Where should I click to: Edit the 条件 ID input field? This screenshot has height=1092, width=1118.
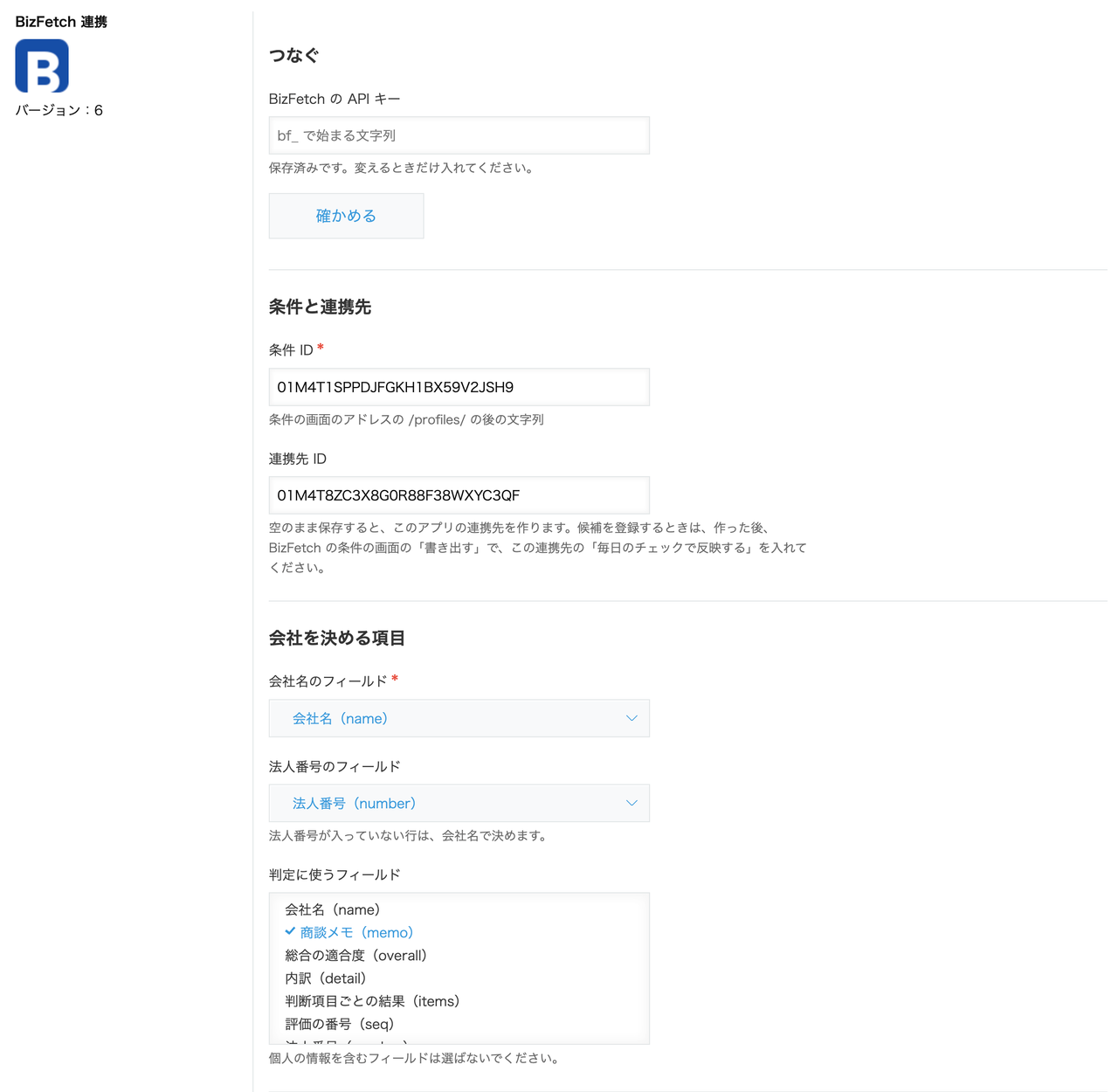459,387
